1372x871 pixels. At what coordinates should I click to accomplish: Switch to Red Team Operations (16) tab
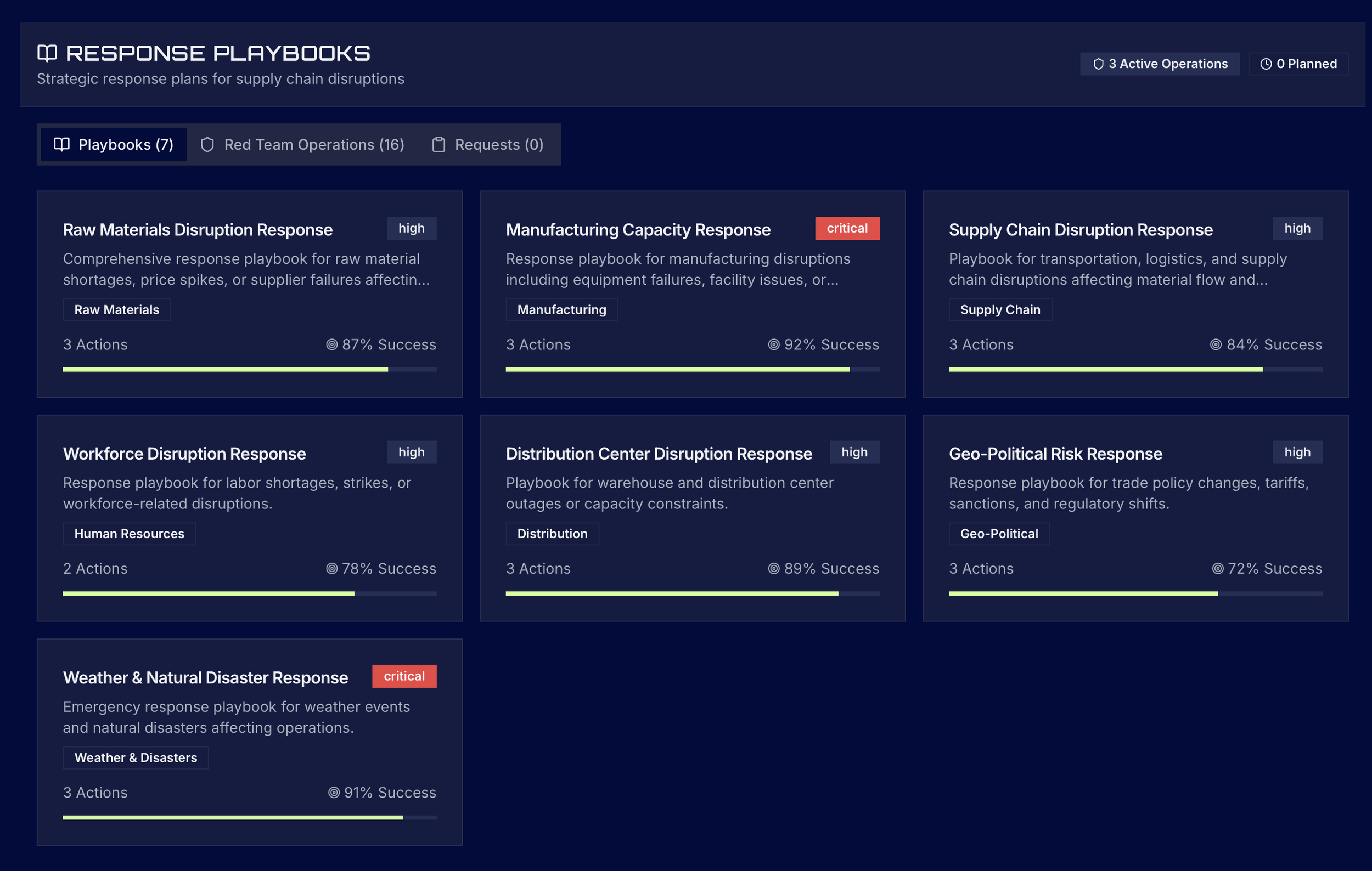pos(302,145)
